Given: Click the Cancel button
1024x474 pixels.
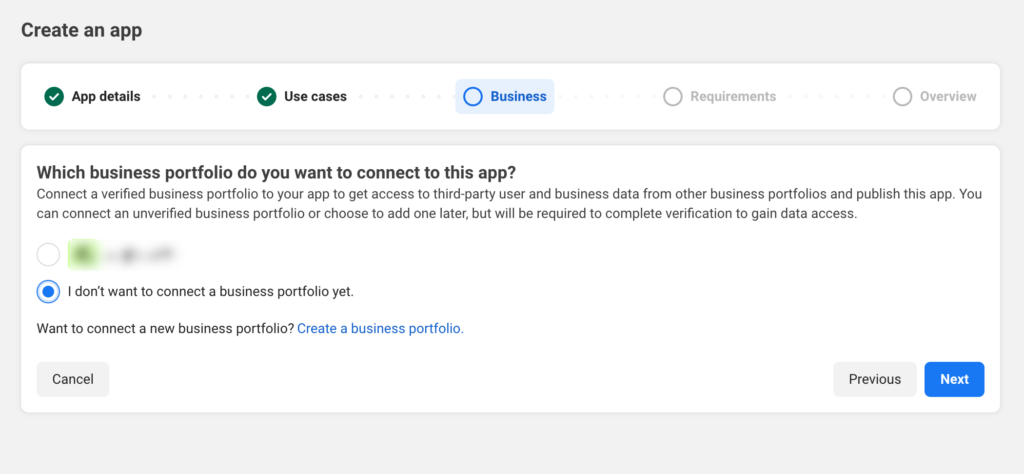Looking at the screenshot, I should tap(72, 379).
